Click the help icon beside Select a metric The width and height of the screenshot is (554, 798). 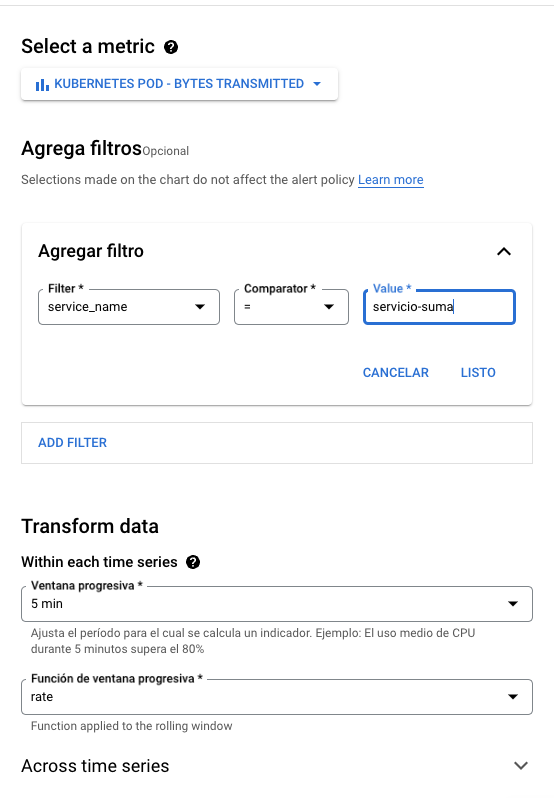[x=171, y=47]
